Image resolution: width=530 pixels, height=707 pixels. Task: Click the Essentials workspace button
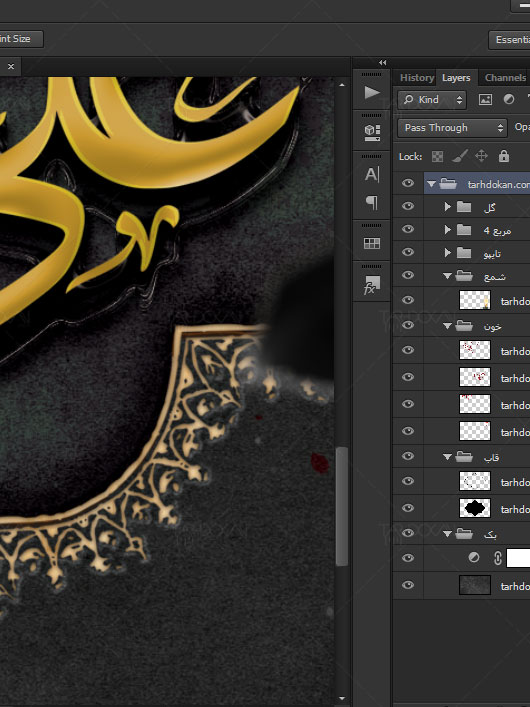click(x=510, y=40)
